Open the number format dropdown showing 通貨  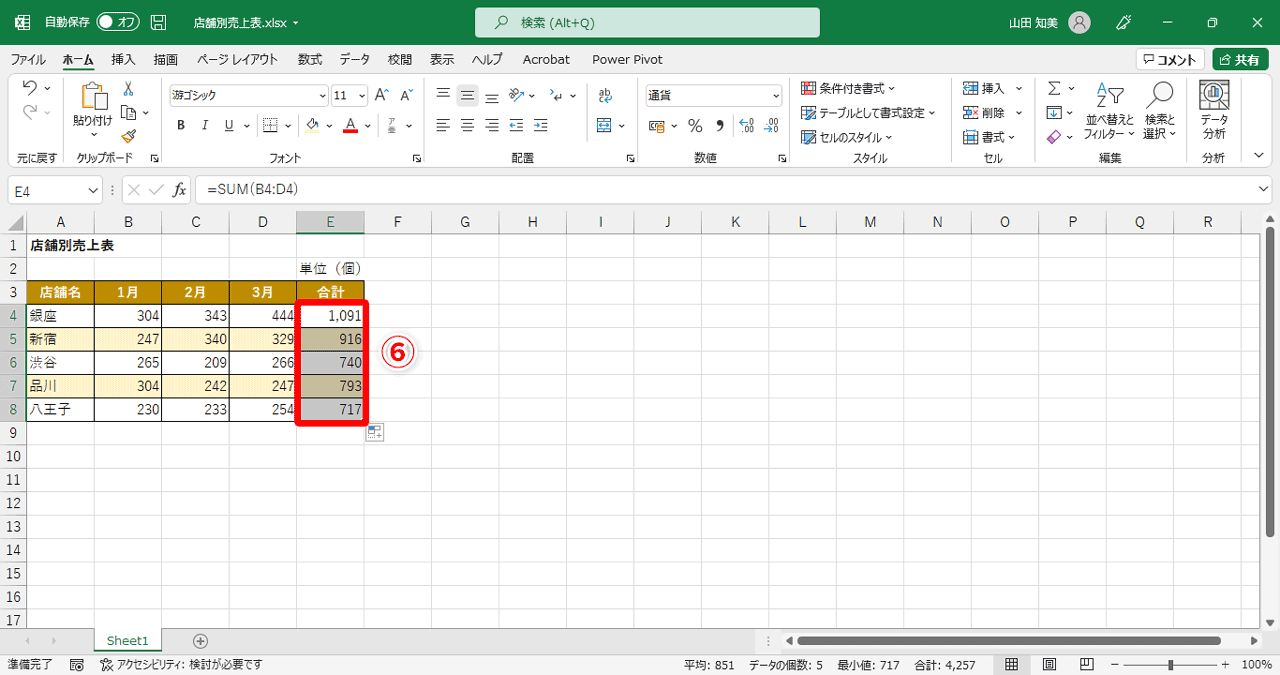tap(776, 95)
